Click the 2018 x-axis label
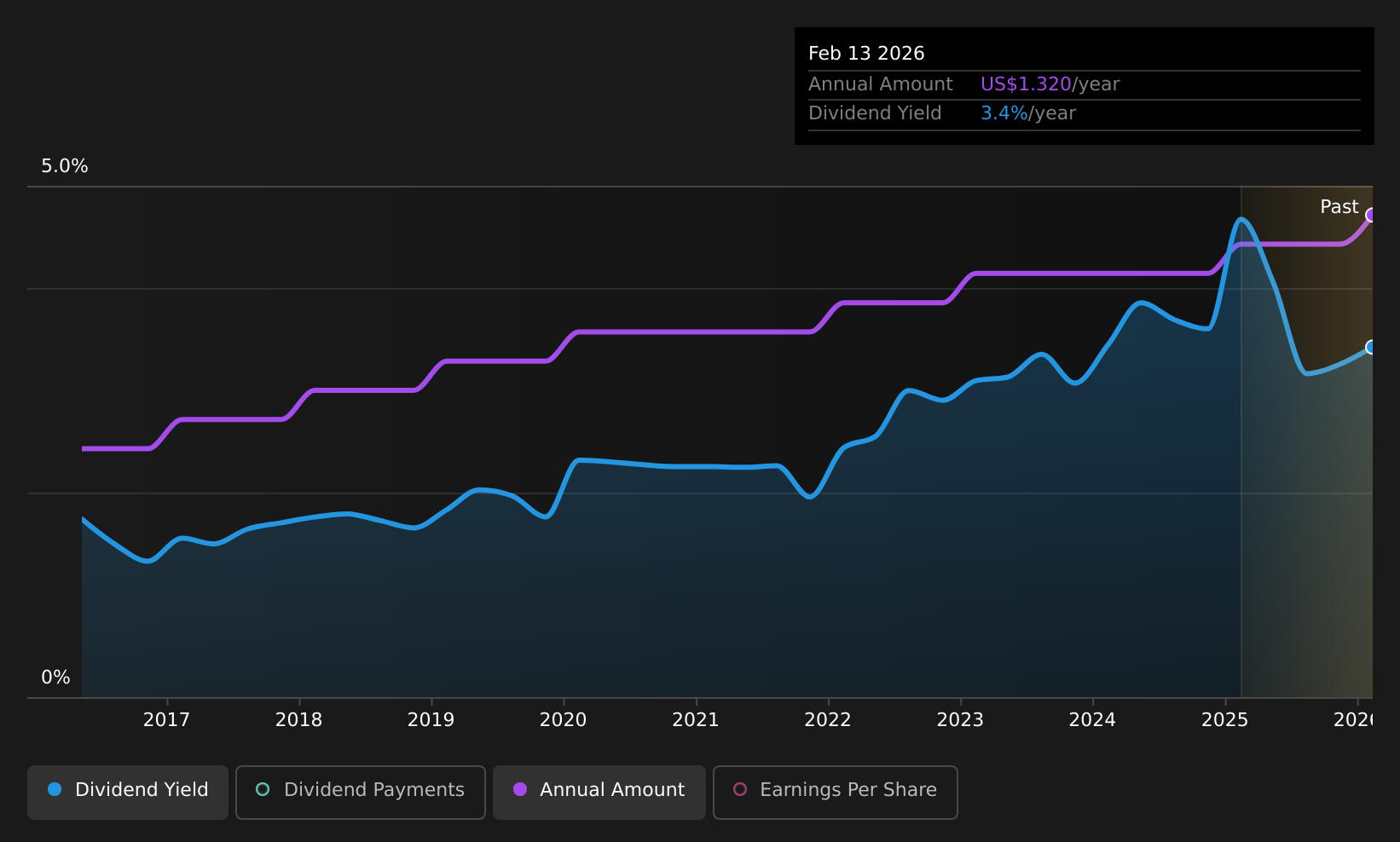This screenshot has width=1400, height=842. (299, 720)
